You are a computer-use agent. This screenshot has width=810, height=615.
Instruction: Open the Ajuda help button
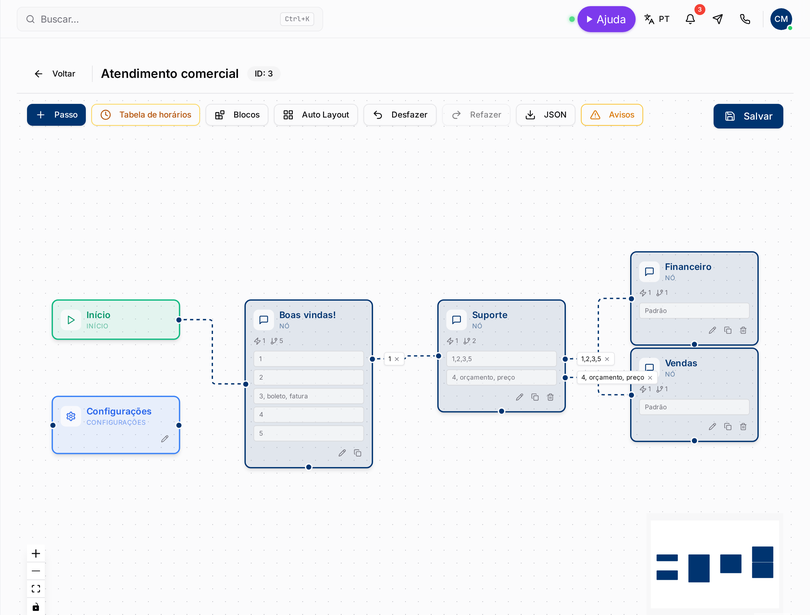tap(606, 19)
